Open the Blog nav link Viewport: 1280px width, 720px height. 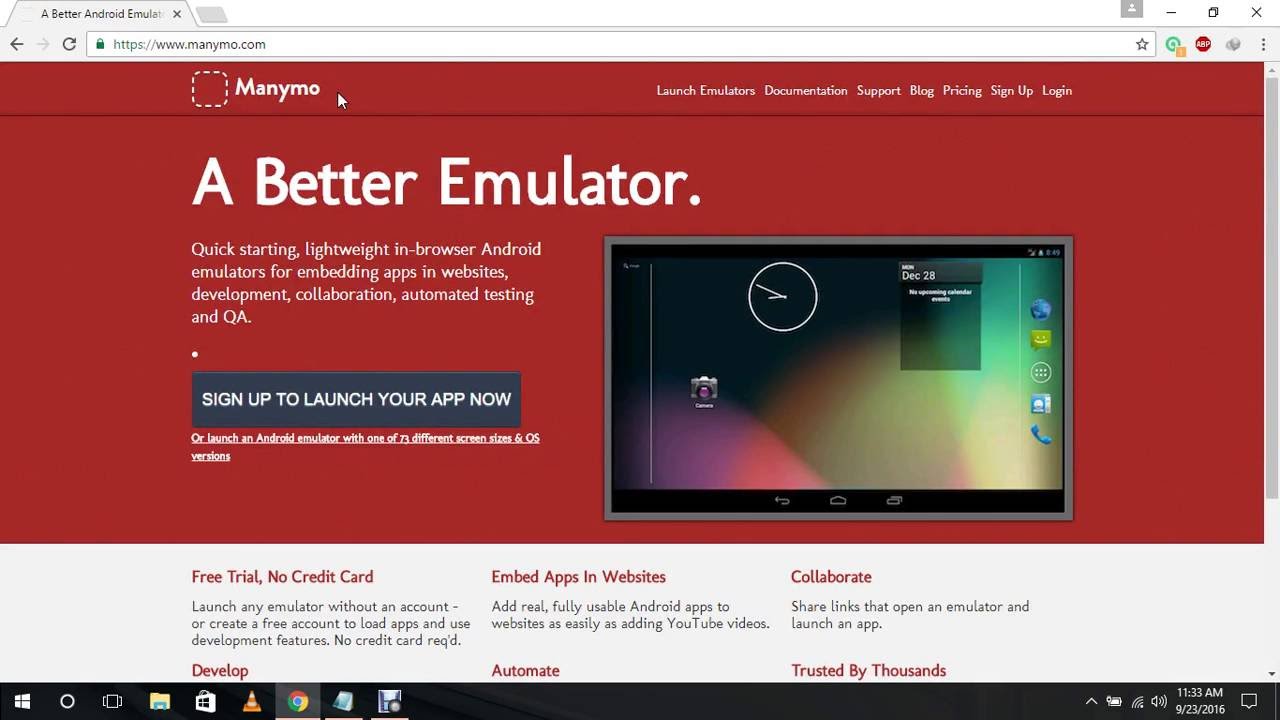point(921,90)
